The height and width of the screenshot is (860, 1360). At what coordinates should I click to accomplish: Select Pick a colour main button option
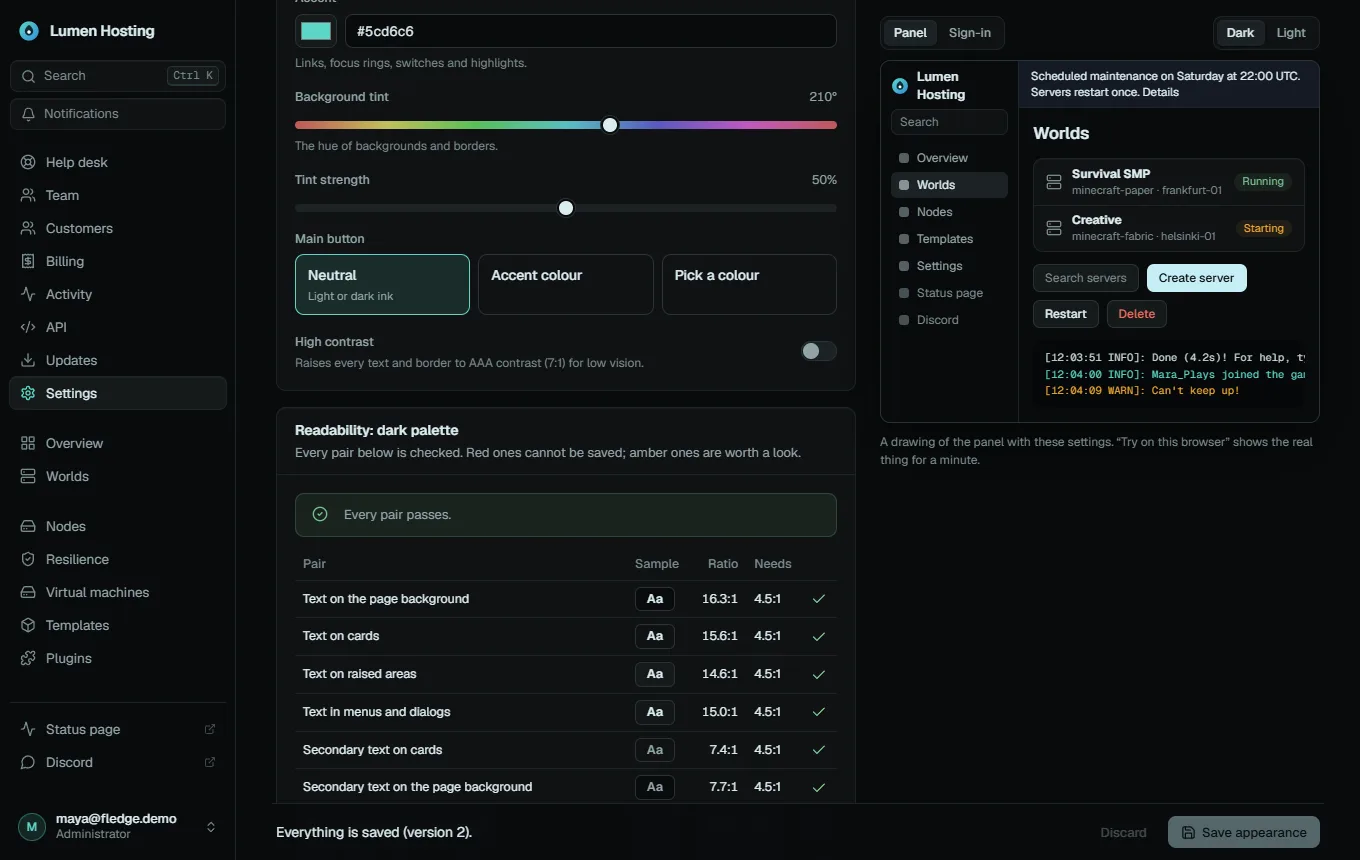click(x=749, y=284)
